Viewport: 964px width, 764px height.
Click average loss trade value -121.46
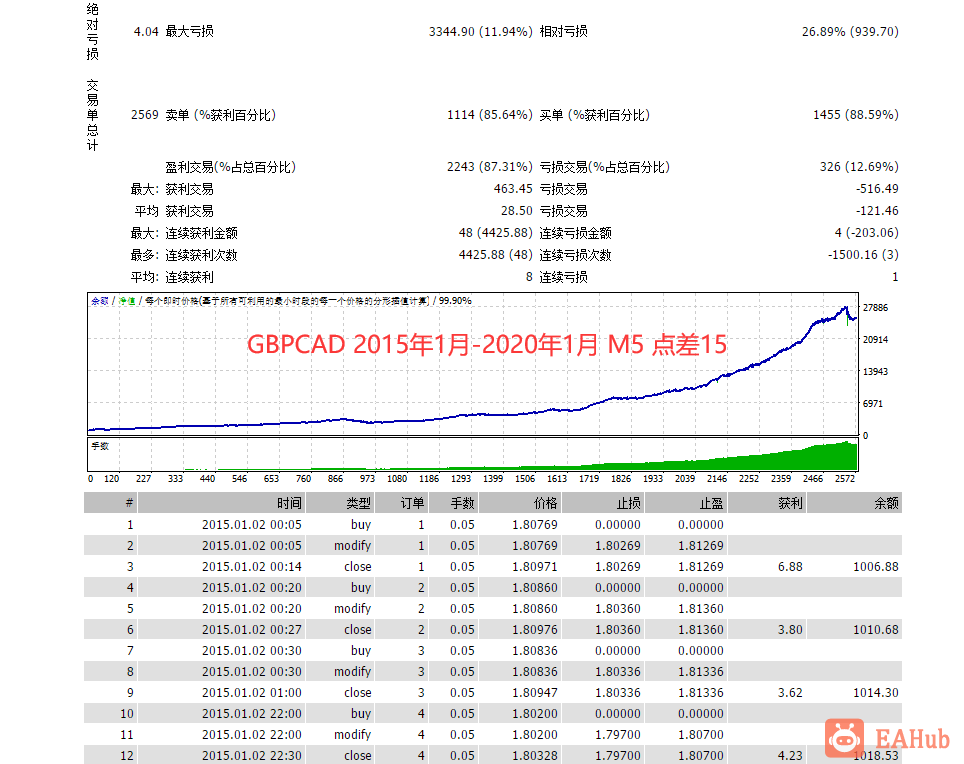[x=877, y=211]
